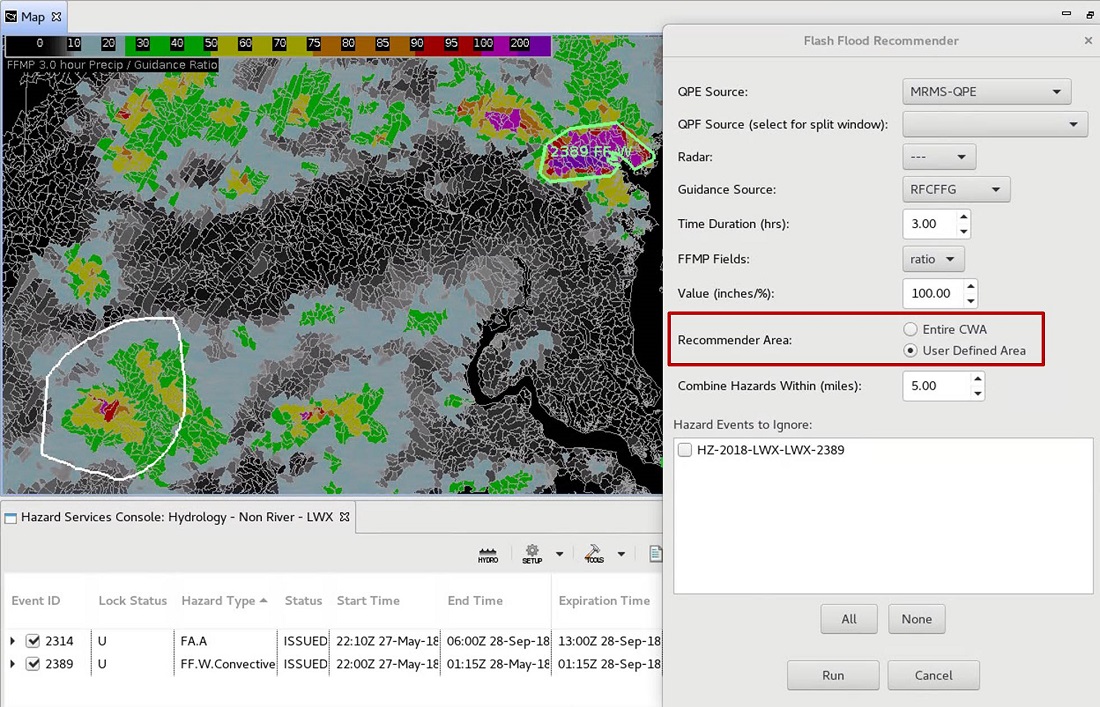
Task: Select the Entire CWA radio option
Action: tap(910, 329)
